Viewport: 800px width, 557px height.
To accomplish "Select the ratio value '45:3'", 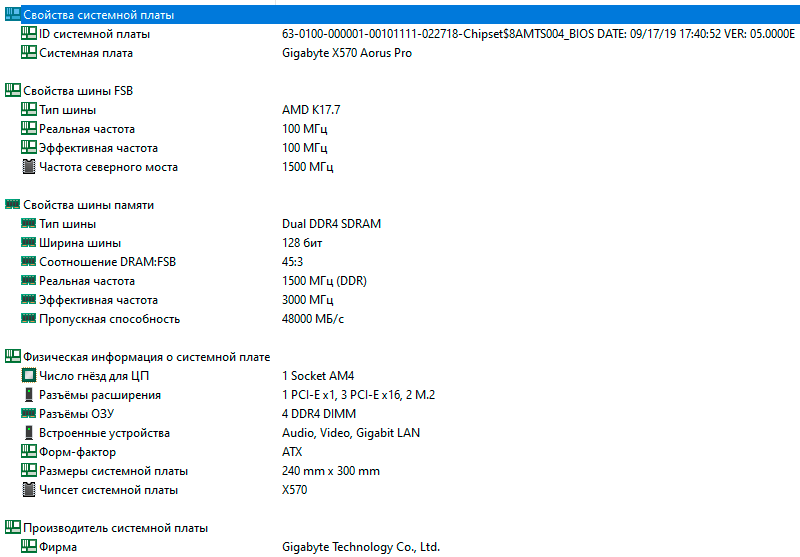I will (x=292, y=262).
